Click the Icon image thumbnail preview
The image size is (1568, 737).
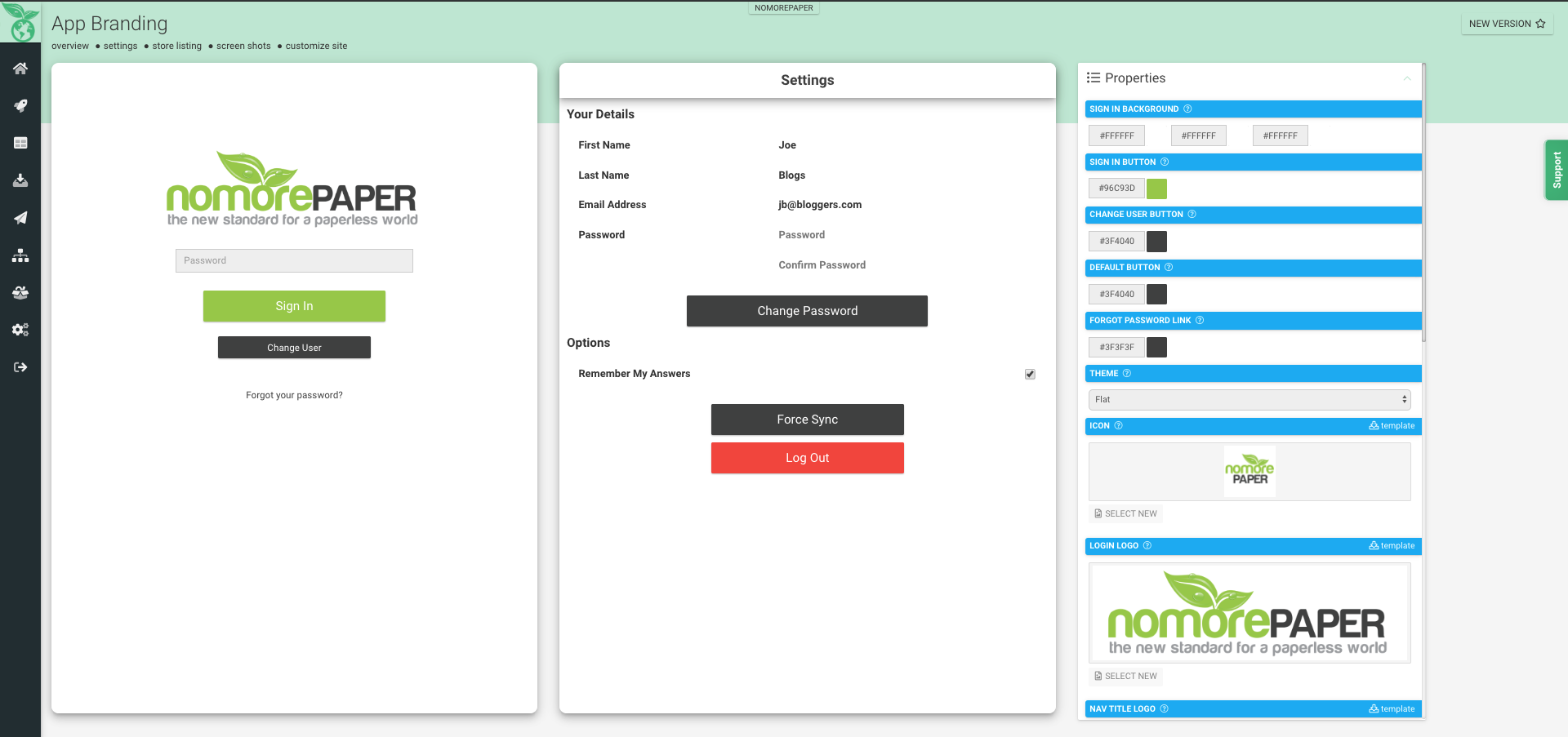point(1249,471)
